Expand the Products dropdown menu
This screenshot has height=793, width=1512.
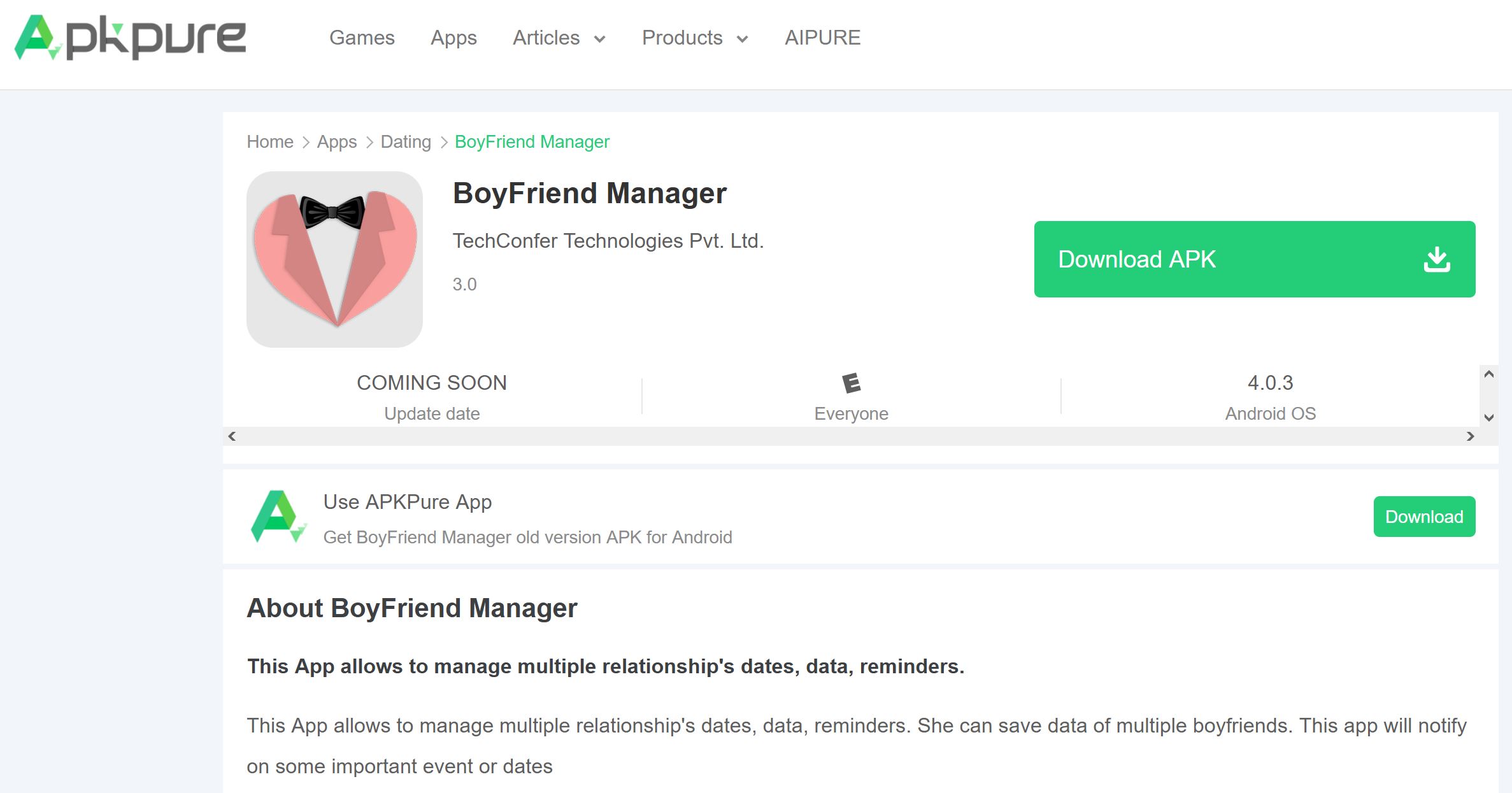[694, 38]
